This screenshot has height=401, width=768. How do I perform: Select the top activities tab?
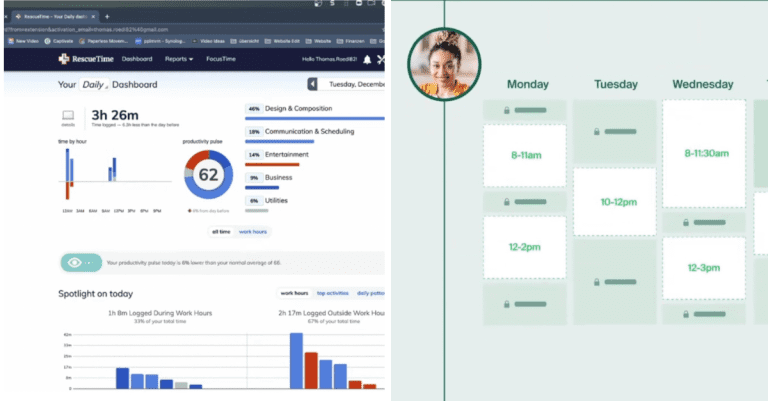point(333,293)
